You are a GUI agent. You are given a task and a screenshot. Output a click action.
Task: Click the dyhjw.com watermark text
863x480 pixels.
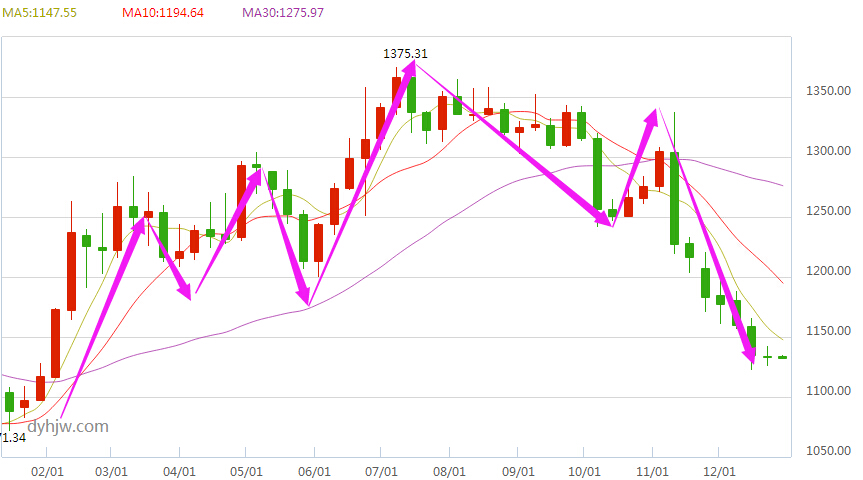click(x=68, y=426)
